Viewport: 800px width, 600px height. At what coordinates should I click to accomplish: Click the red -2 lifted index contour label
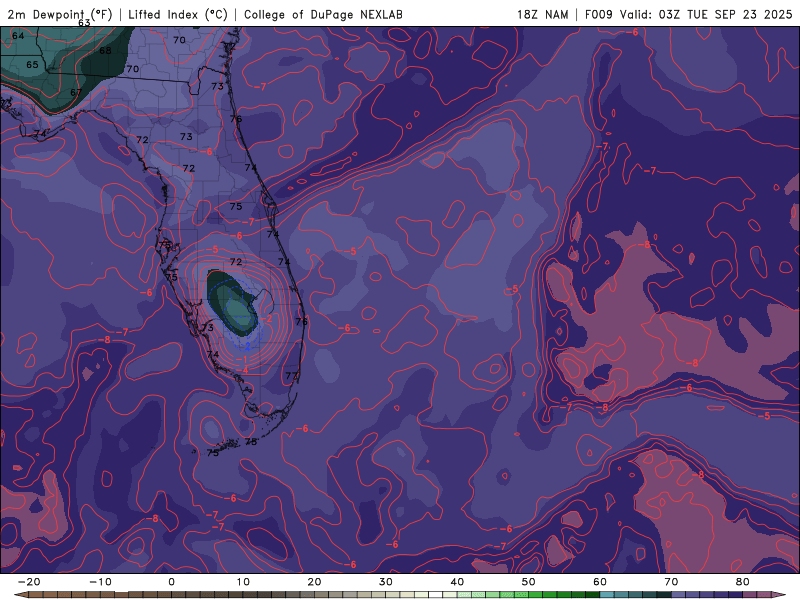(x=267, y=318)
